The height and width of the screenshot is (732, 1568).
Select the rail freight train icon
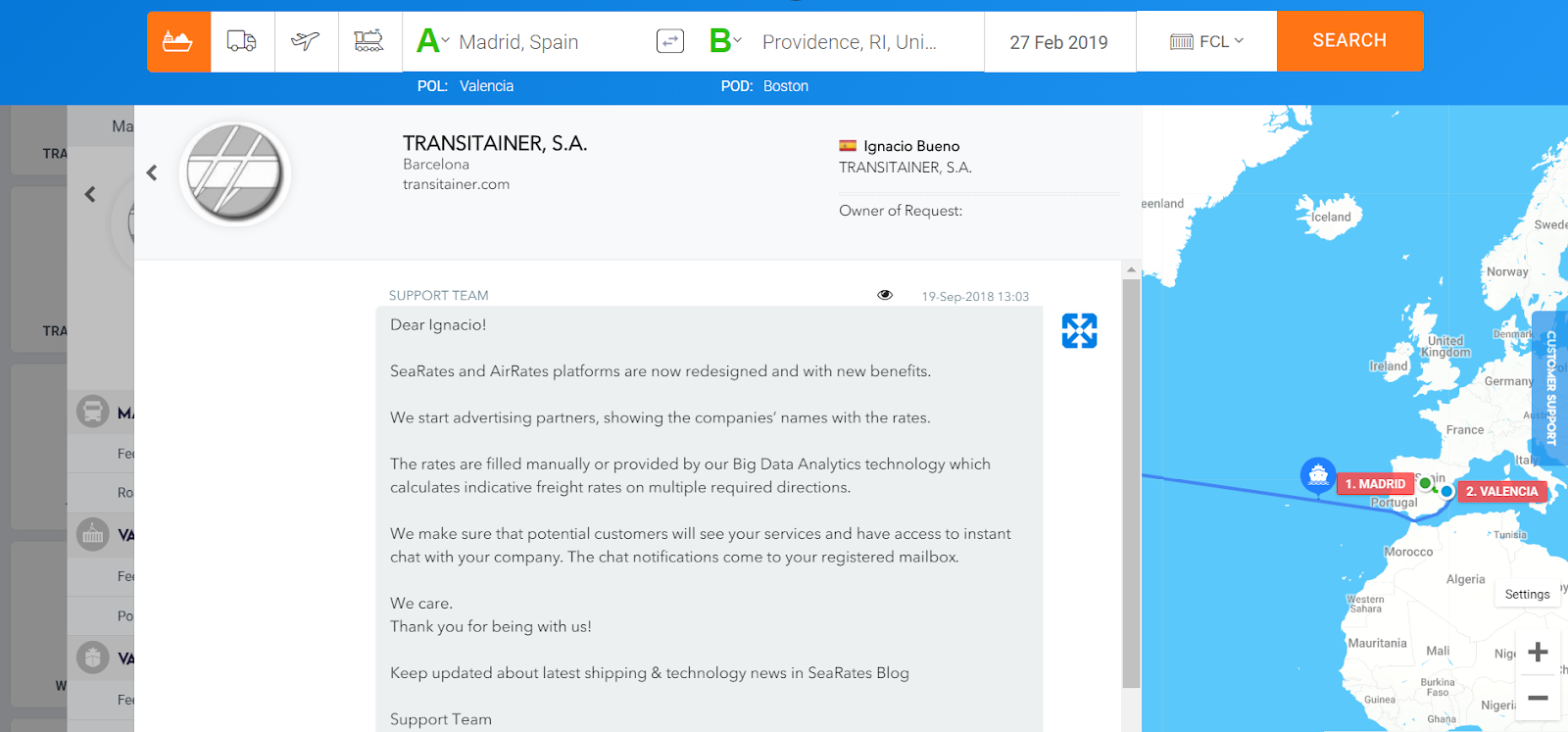click(x=369, y=41)
